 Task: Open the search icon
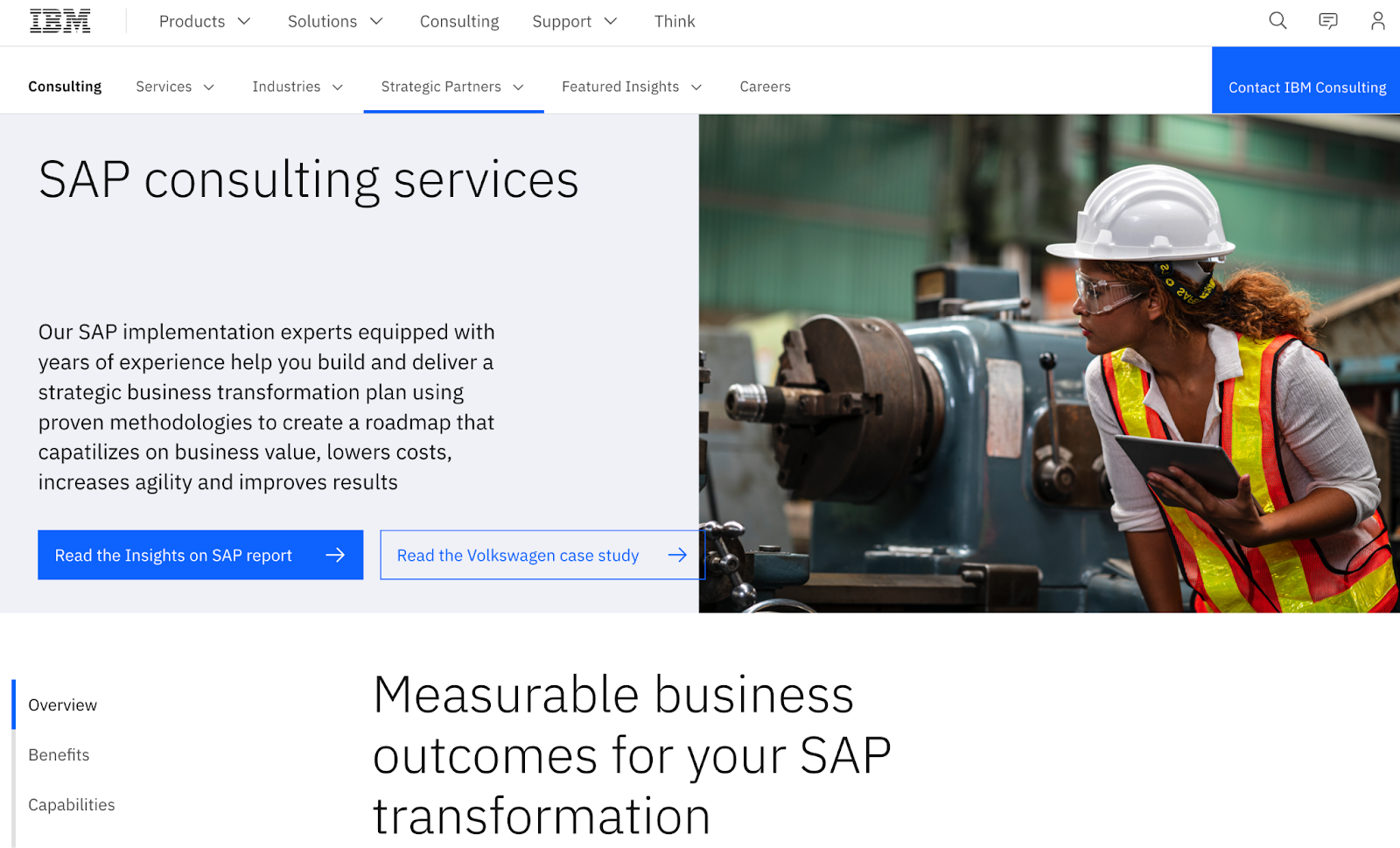pos(1277,21)
